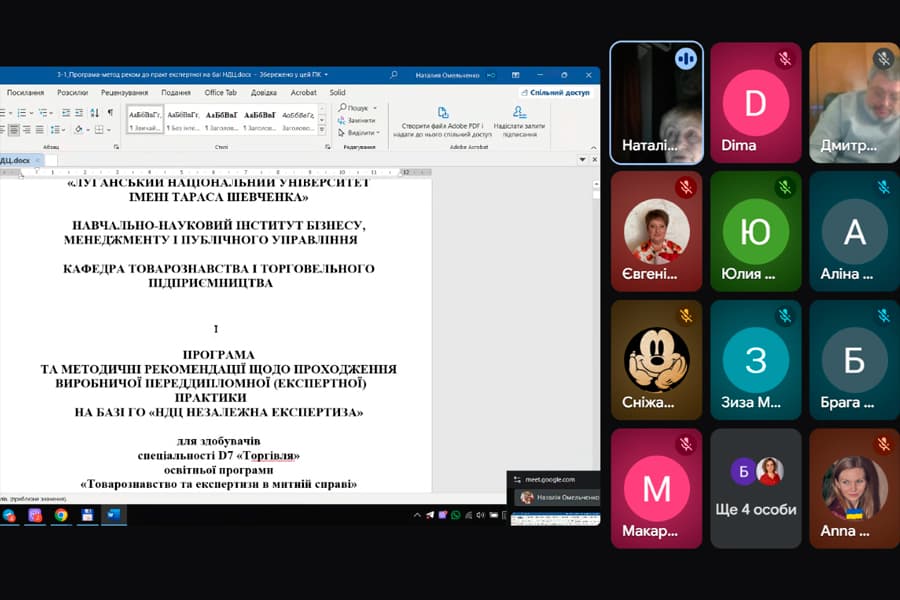
Task: Increase the paragraph indent
Action: 79,113
